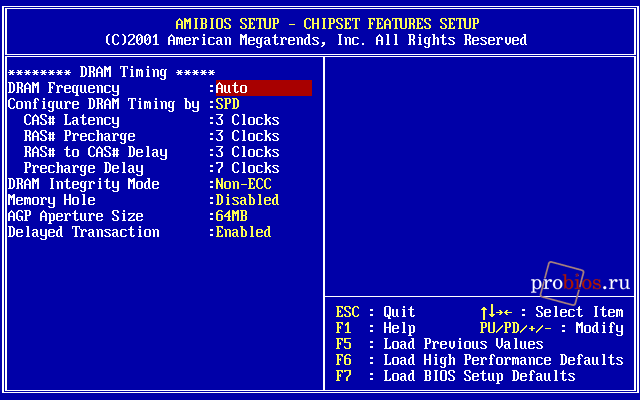Click the F6 key hint
Image resolution: width=640 pixels, height=400 pixels.
[x=343, y=360]
